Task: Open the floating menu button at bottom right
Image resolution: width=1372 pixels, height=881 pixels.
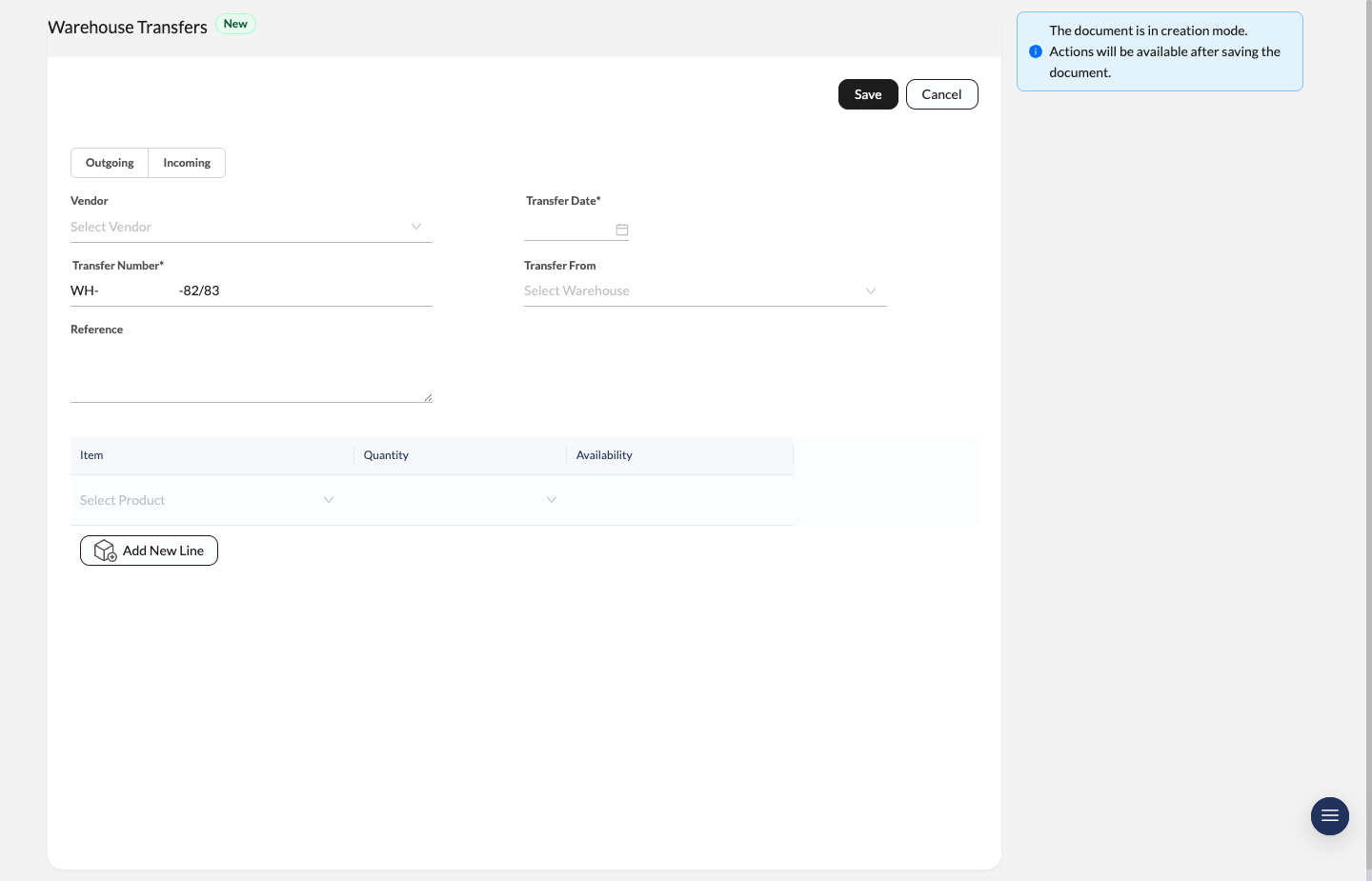Action: (x=1329, y=816)
